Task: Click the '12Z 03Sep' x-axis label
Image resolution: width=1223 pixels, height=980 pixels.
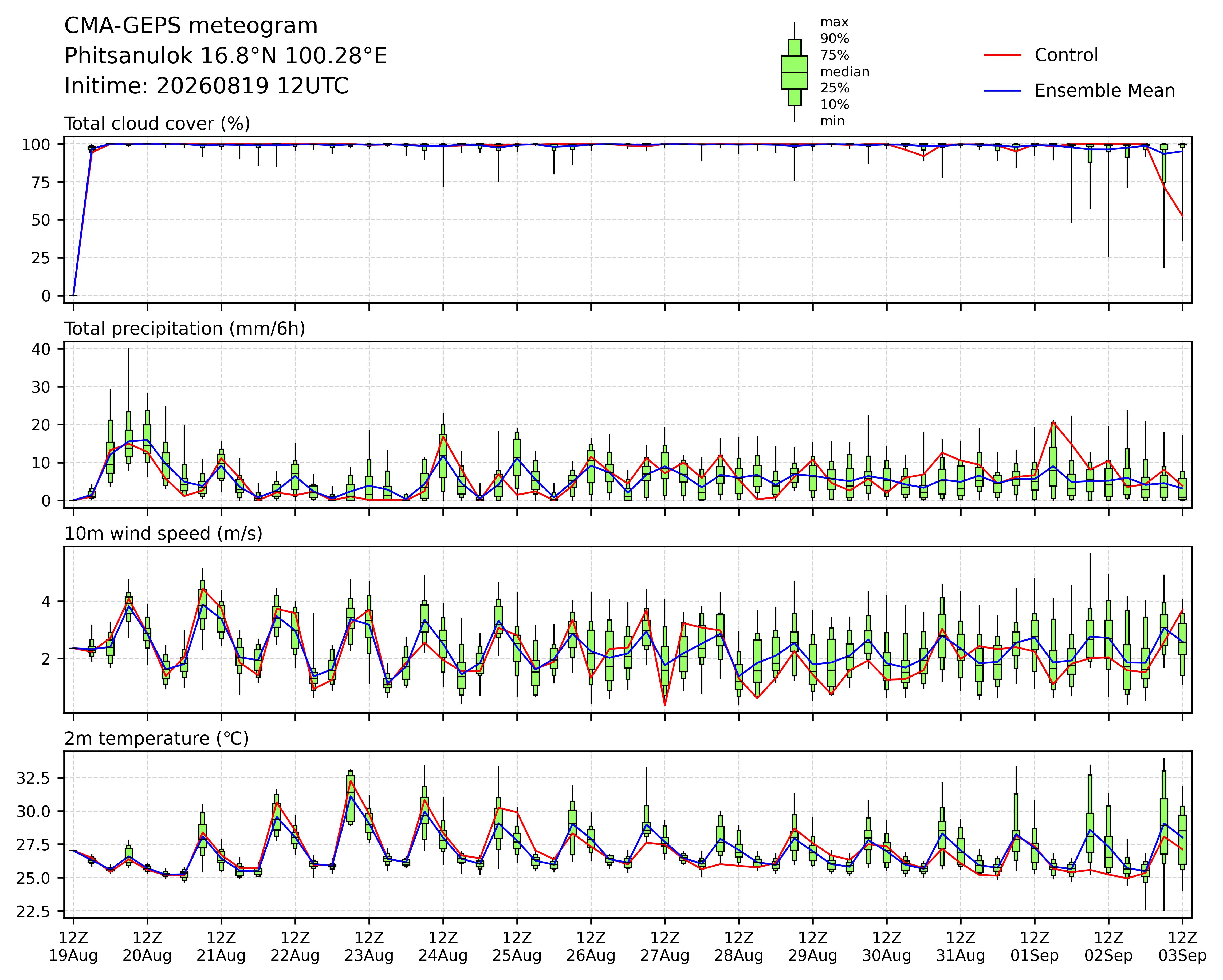Action: (1182, 947)
